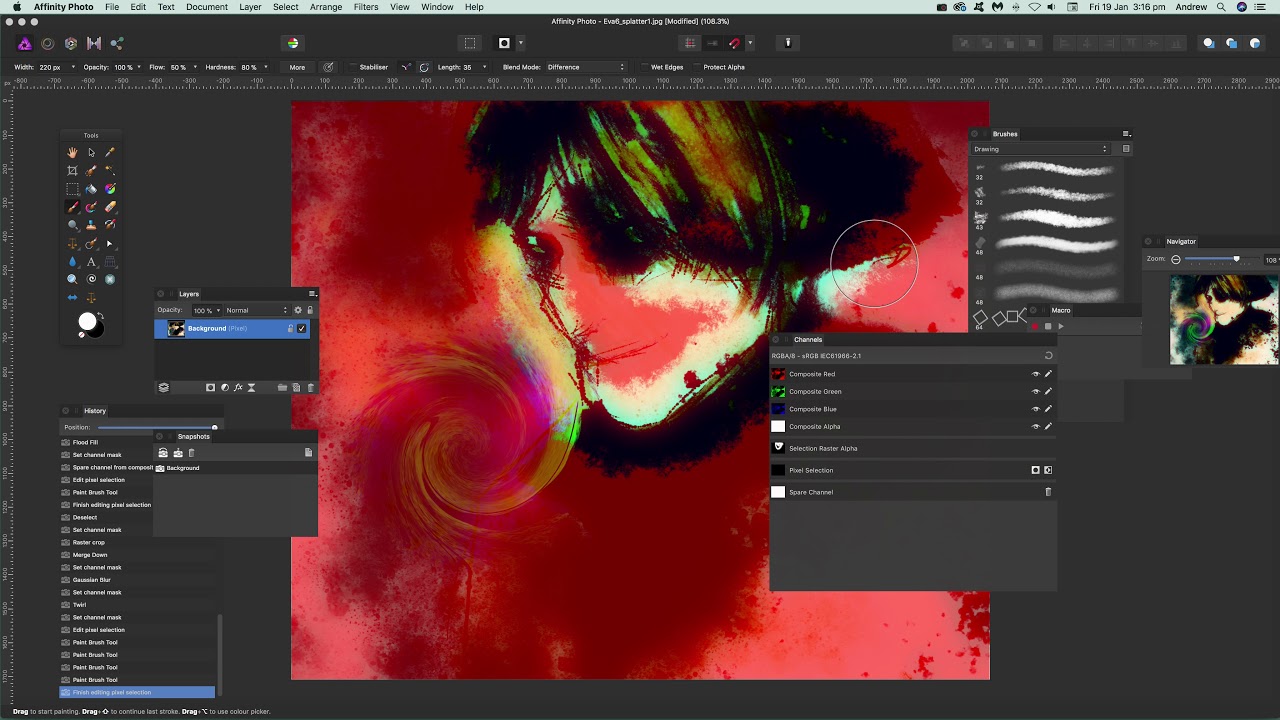Select the Twirl history step
The width and height of the screenshot is (1280, 720).
pos(79,605)
